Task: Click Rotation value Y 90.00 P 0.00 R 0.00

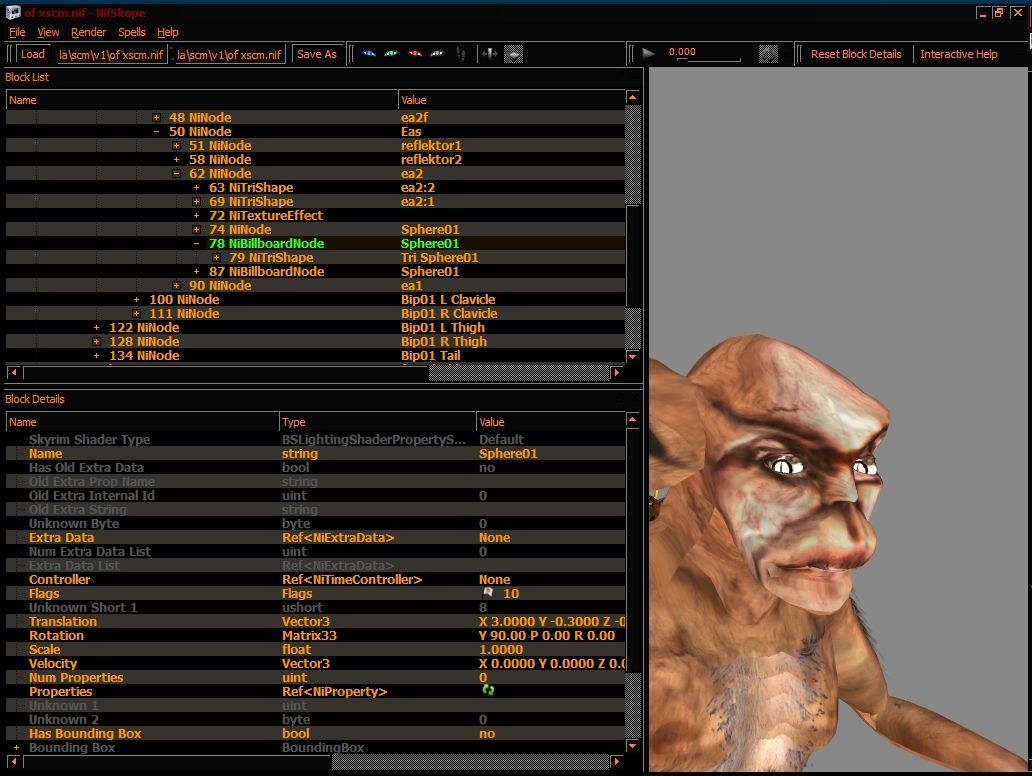Action: point(547,635)
